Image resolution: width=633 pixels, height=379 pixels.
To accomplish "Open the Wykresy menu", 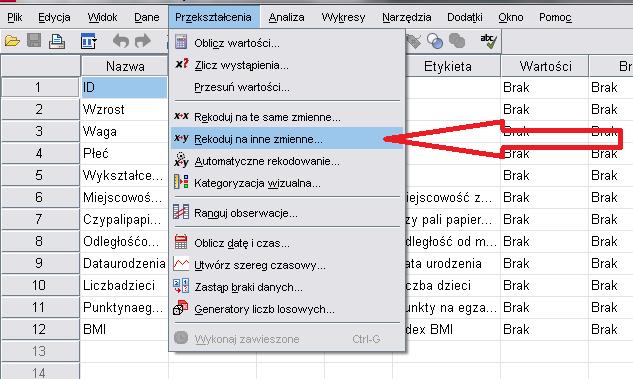I will (x=343, y=17).
